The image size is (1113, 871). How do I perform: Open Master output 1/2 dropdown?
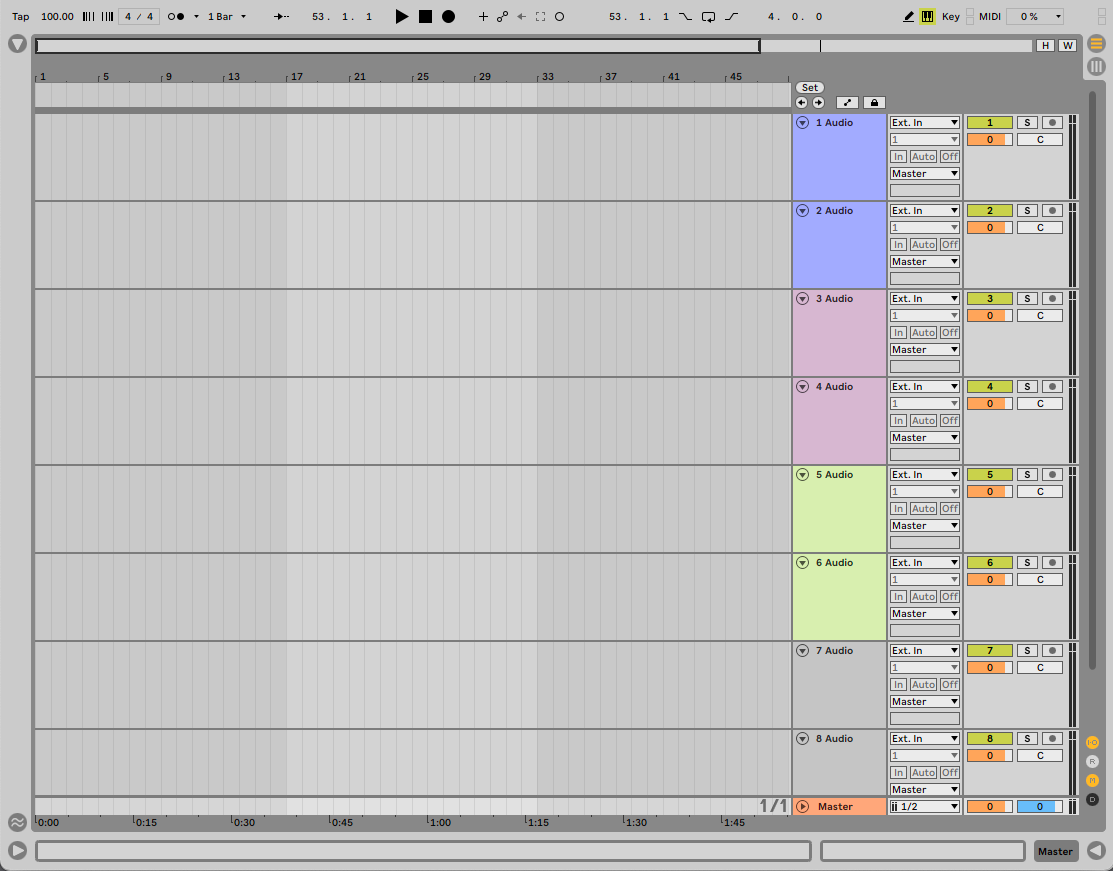tap(925, 806)
